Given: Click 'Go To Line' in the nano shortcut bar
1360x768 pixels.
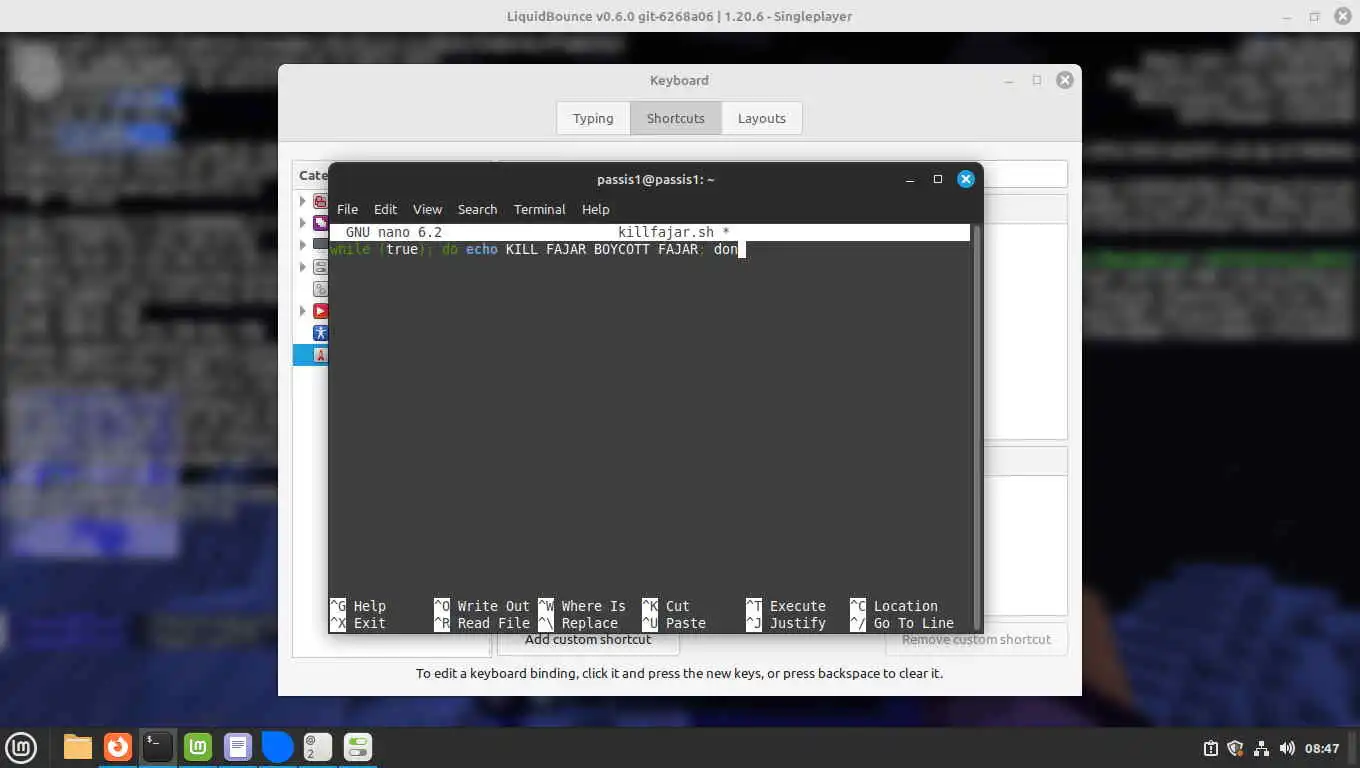Looking at the screenshot, I should click(x=913, y=623).
